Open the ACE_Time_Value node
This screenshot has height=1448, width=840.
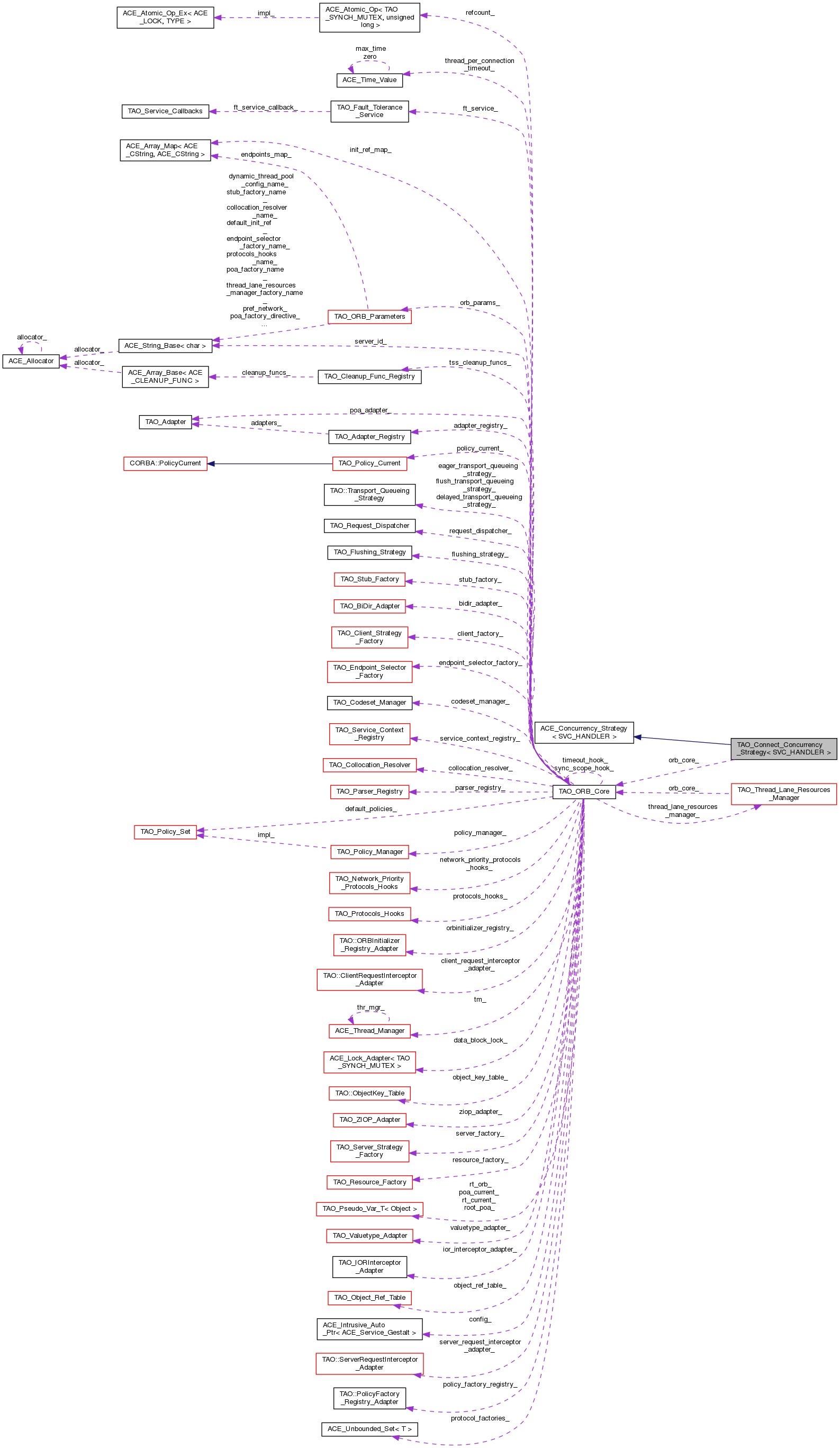pyautogui.click(x=369, y=80)
